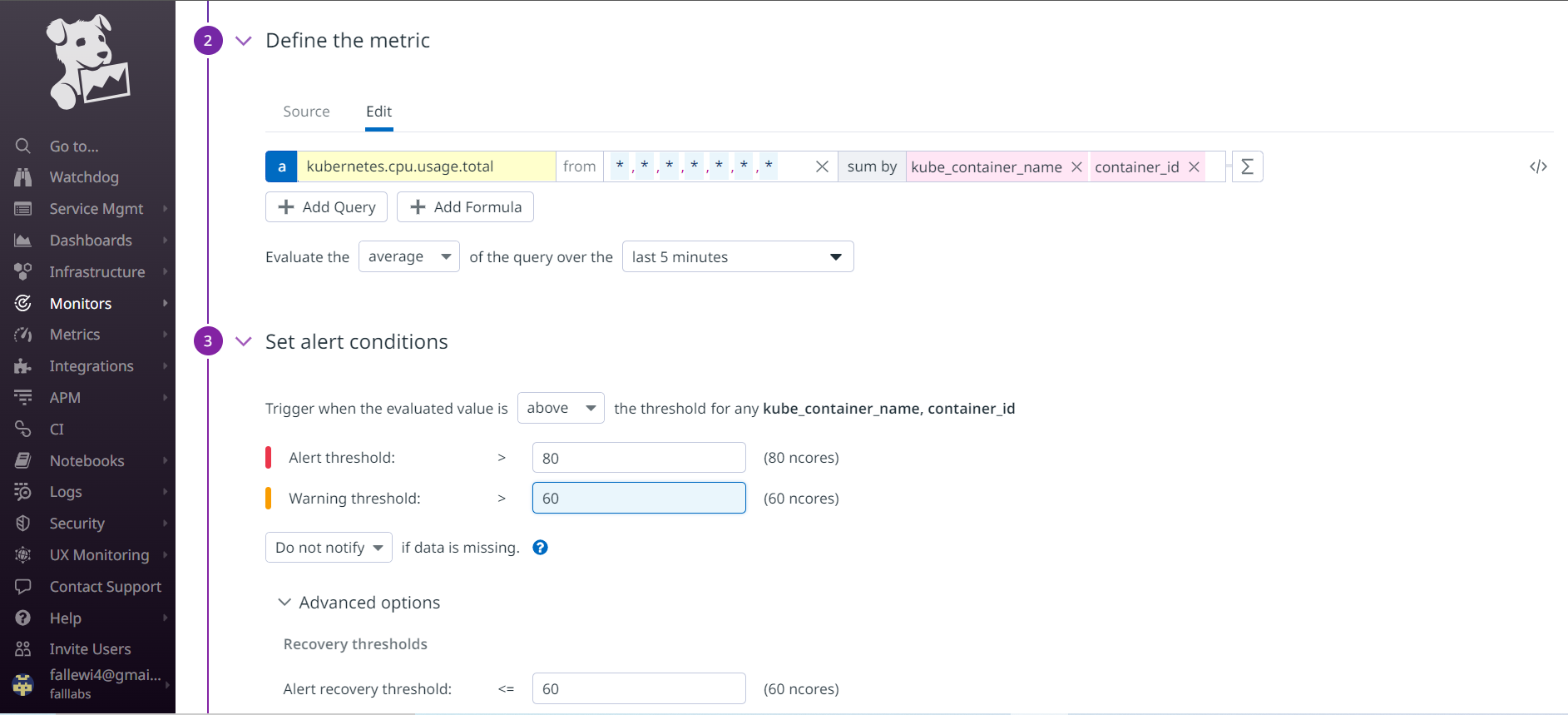Open the above comparison dropdown
Screen dimensions: 1568x715
(561, 409)
